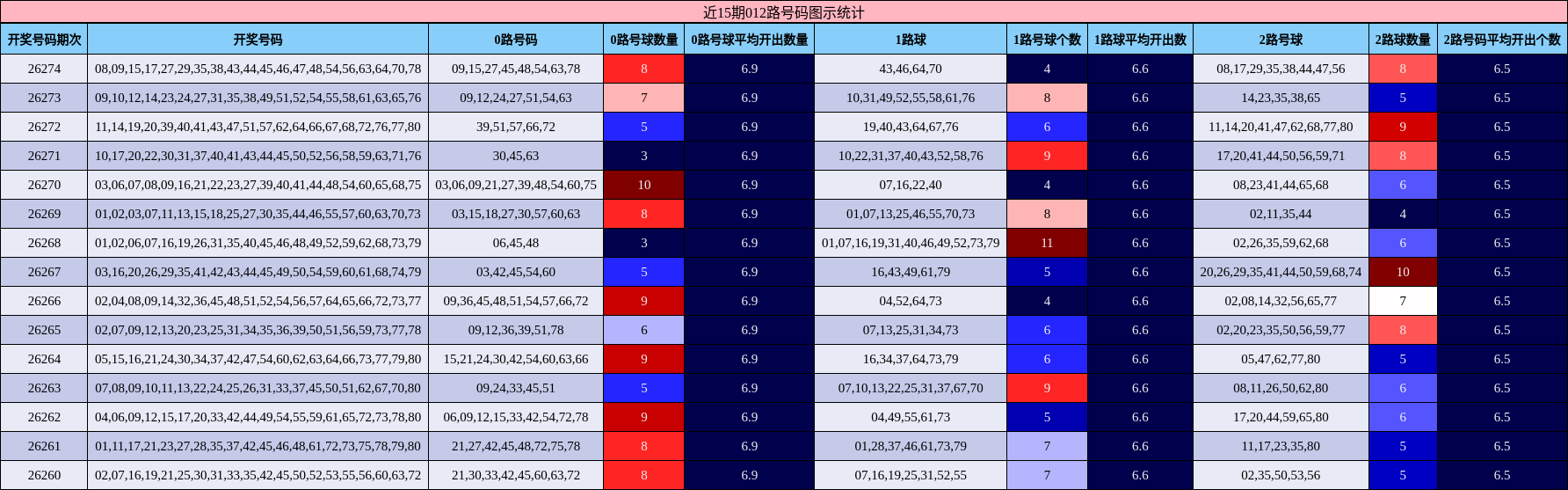The width and height of the screenshot is (1568, 490).
Task: Select dark red 1路 count 11 in row 26268
Action: [1047, 243]
